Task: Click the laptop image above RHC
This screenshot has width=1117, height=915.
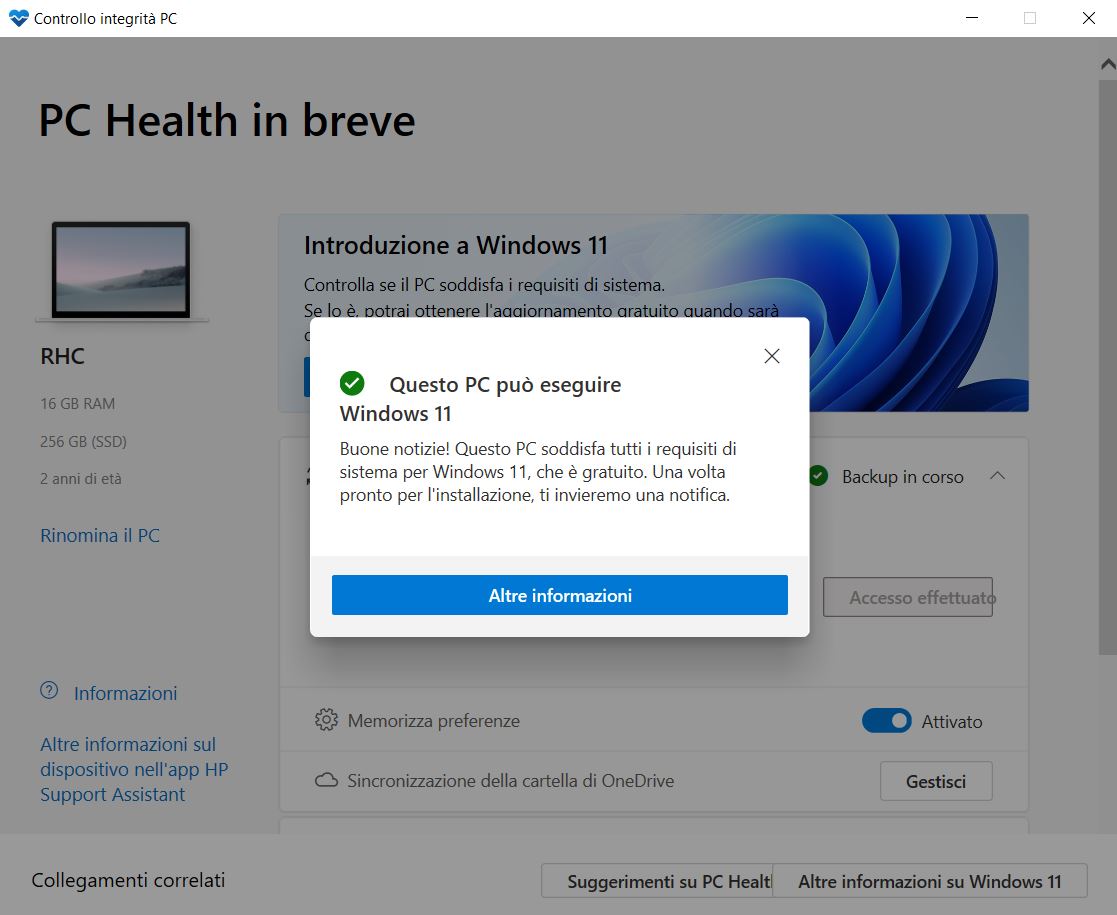Action: tap(121, 271)
